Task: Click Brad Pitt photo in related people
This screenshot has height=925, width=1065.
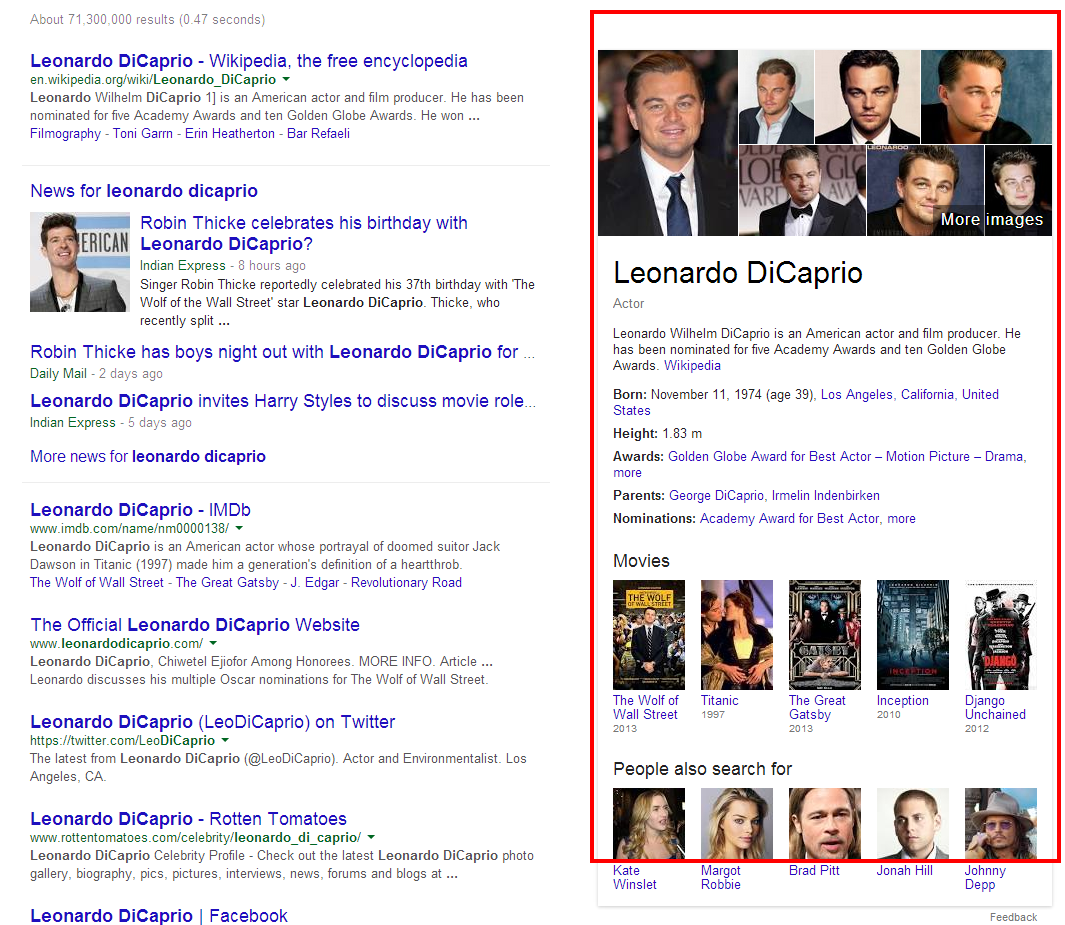Action: coord(825,824)
